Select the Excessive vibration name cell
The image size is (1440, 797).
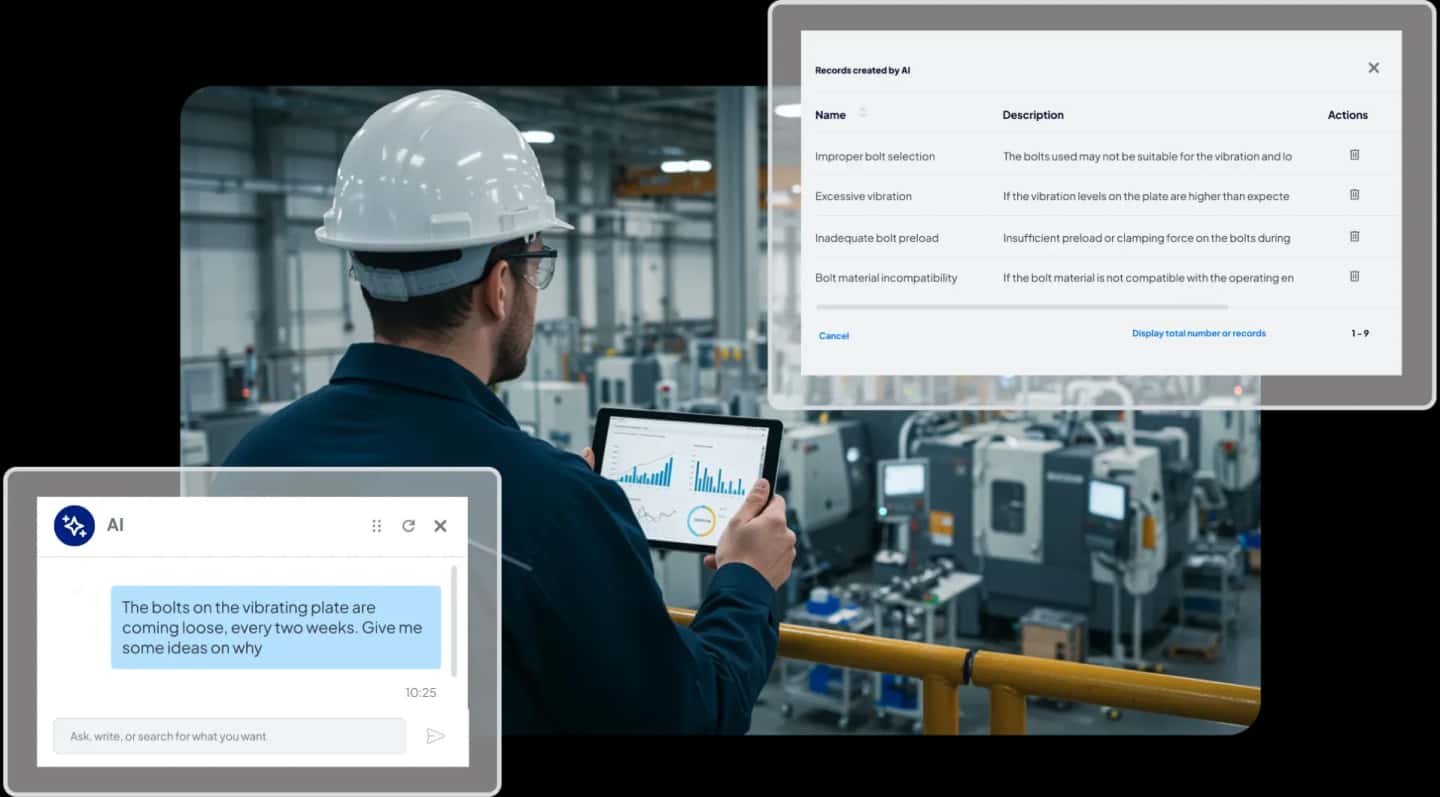[x=863, y=196]
